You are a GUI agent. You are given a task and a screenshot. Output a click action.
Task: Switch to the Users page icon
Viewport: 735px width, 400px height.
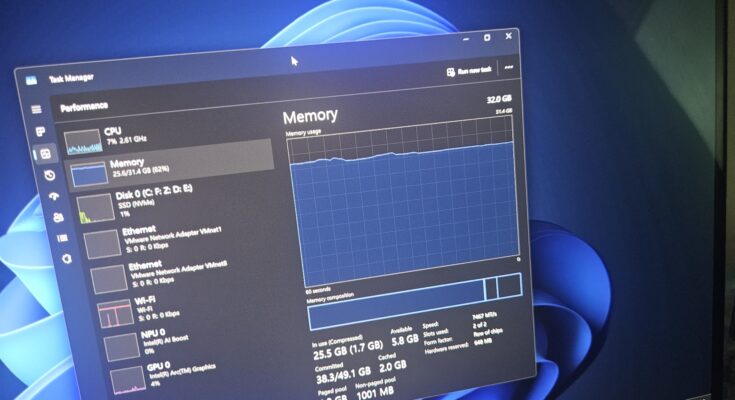(58, 217)
